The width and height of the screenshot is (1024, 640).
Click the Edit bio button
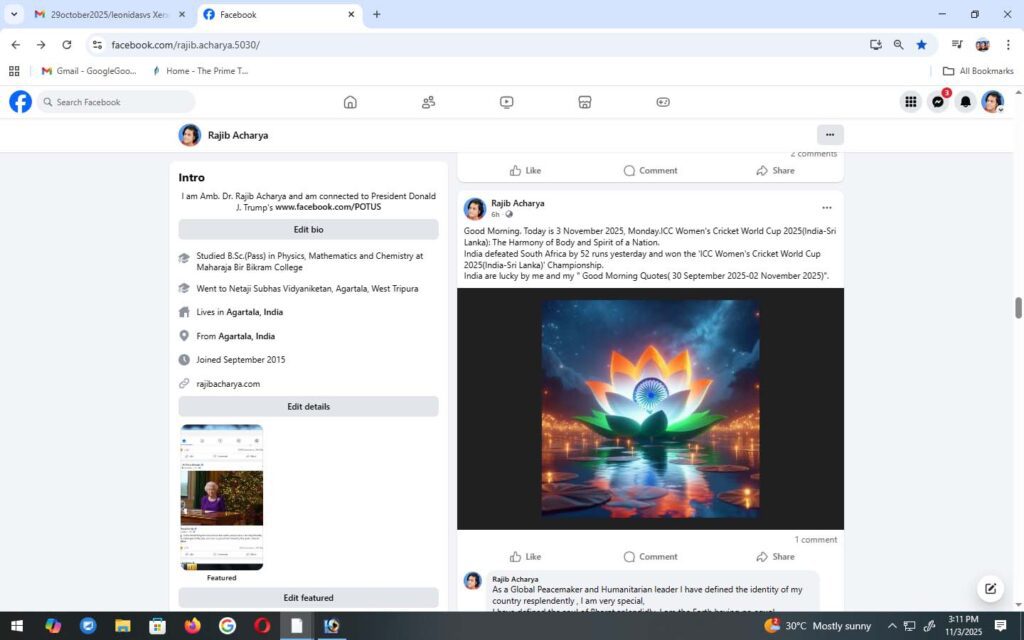tap(308, 230)
